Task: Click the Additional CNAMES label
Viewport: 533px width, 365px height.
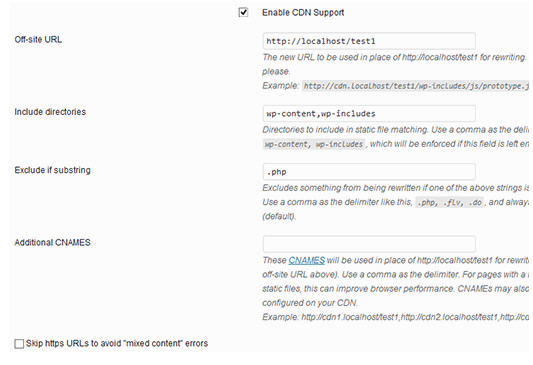Action: coord(52,242)
